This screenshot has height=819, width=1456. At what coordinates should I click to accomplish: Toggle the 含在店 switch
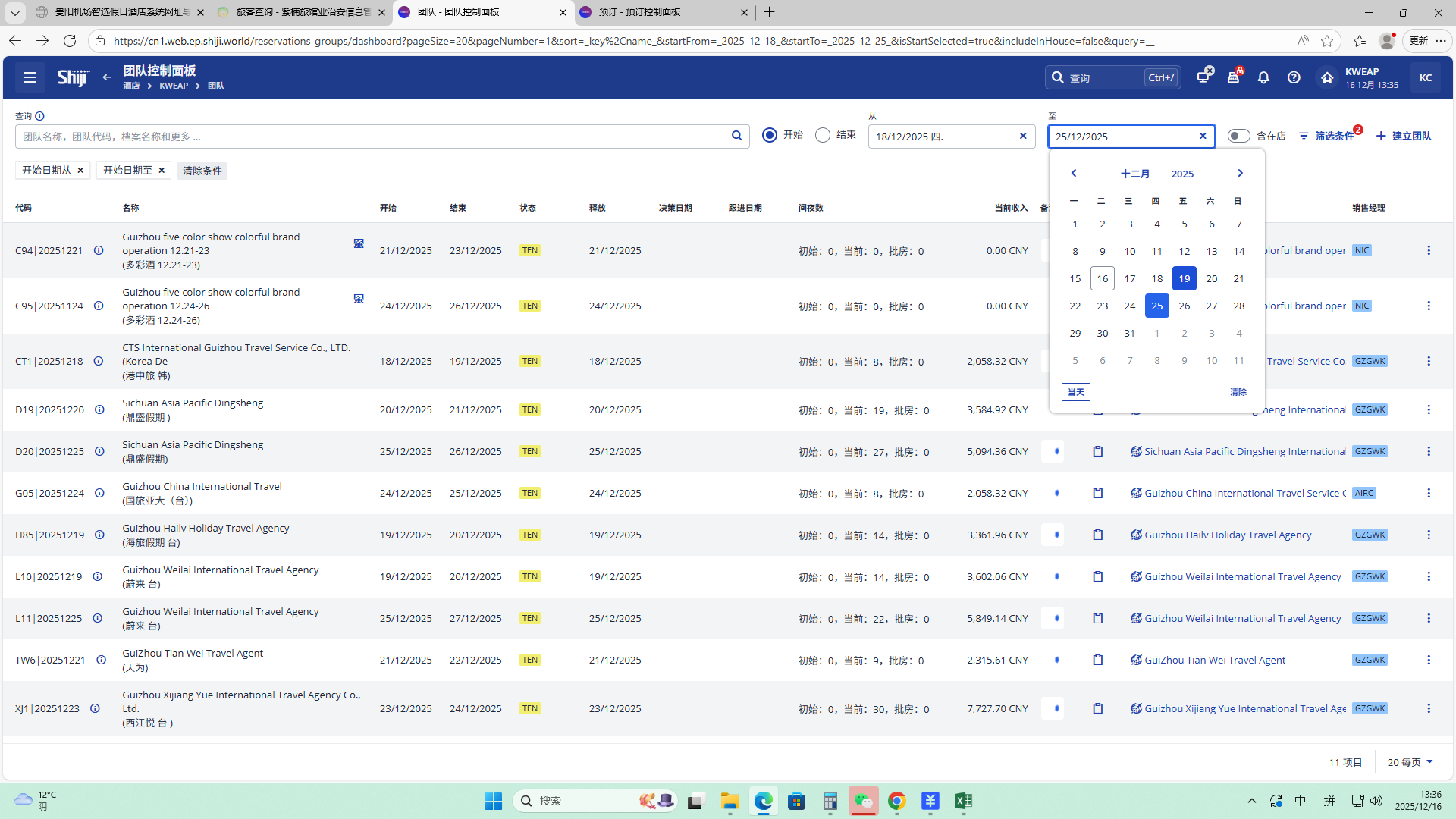(x=1238, y=136)
